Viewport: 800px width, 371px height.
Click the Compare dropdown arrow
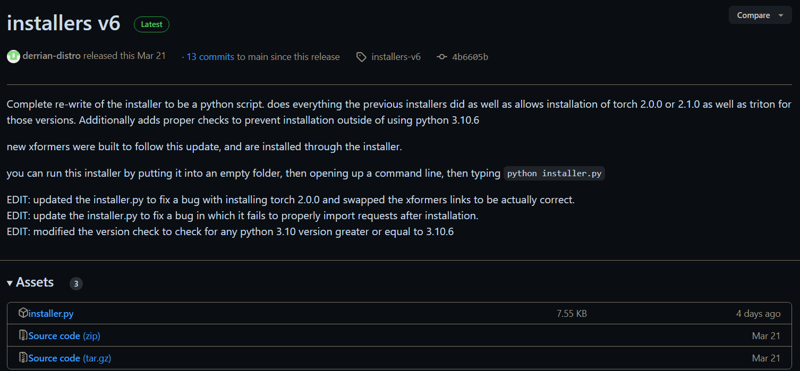(x=781, y=15)
